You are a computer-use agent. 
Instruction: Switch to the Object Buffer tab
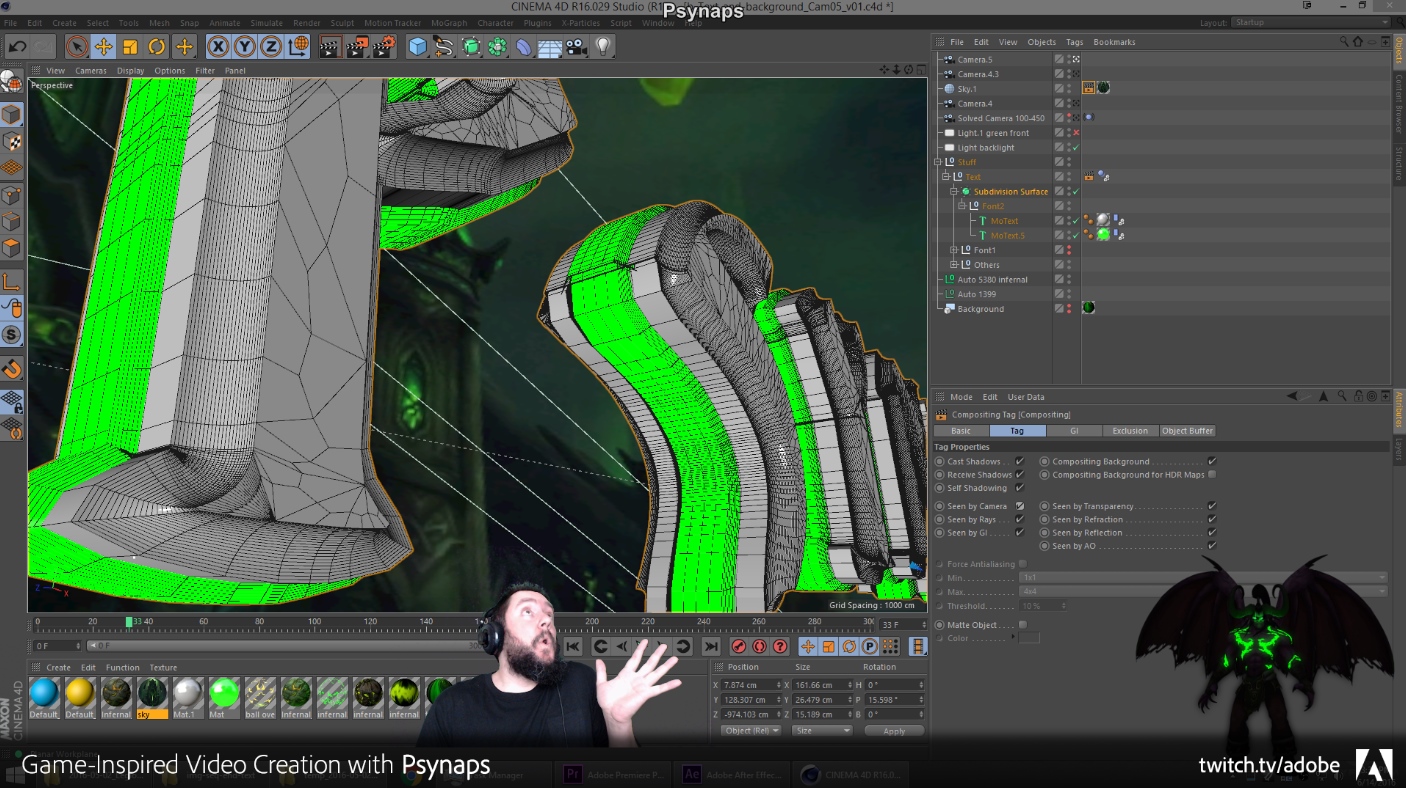(1187, 431)
